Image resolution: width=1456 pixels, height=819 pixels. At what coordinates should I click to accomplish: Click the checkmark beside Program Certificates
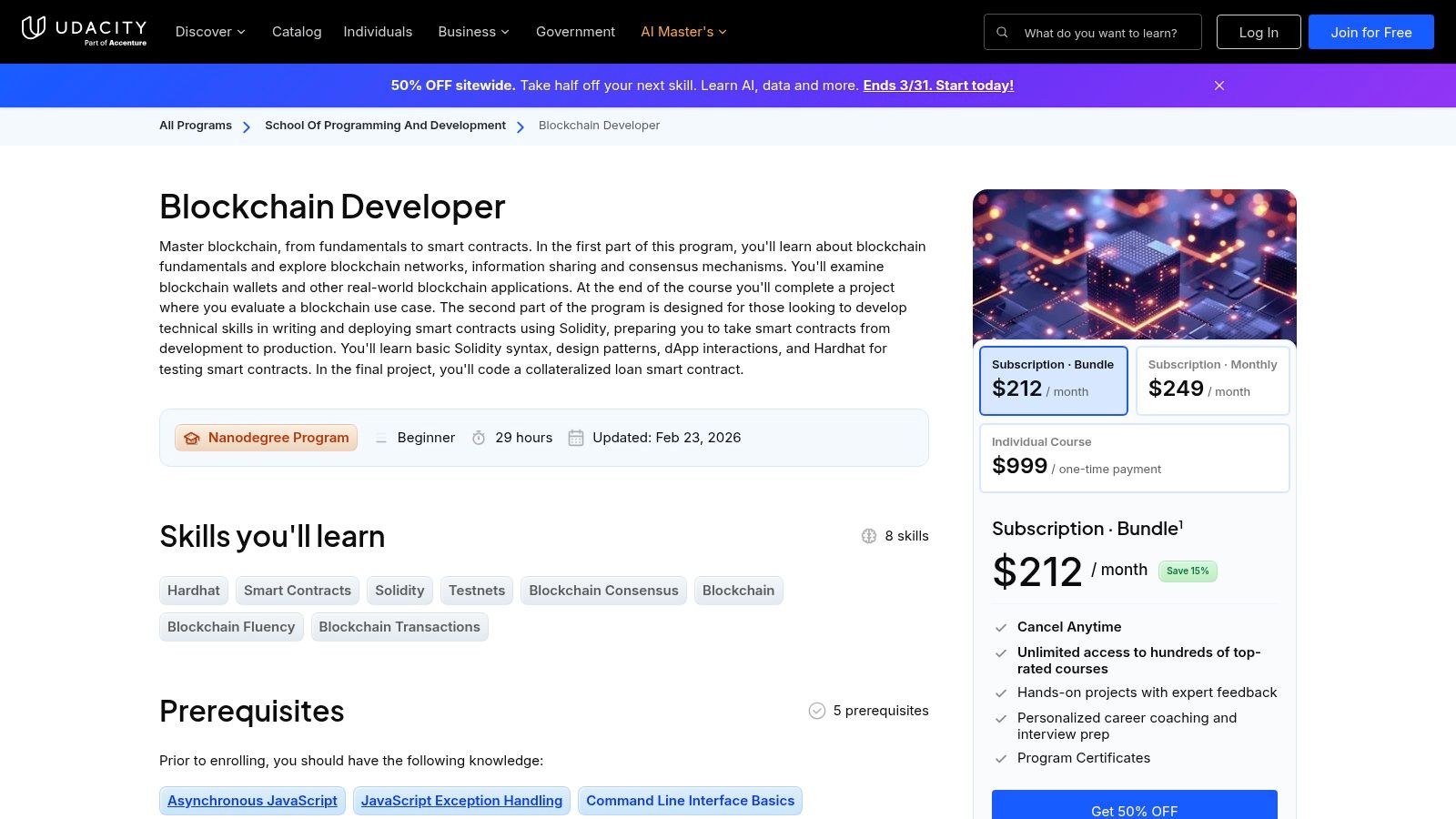[1001, 758]
